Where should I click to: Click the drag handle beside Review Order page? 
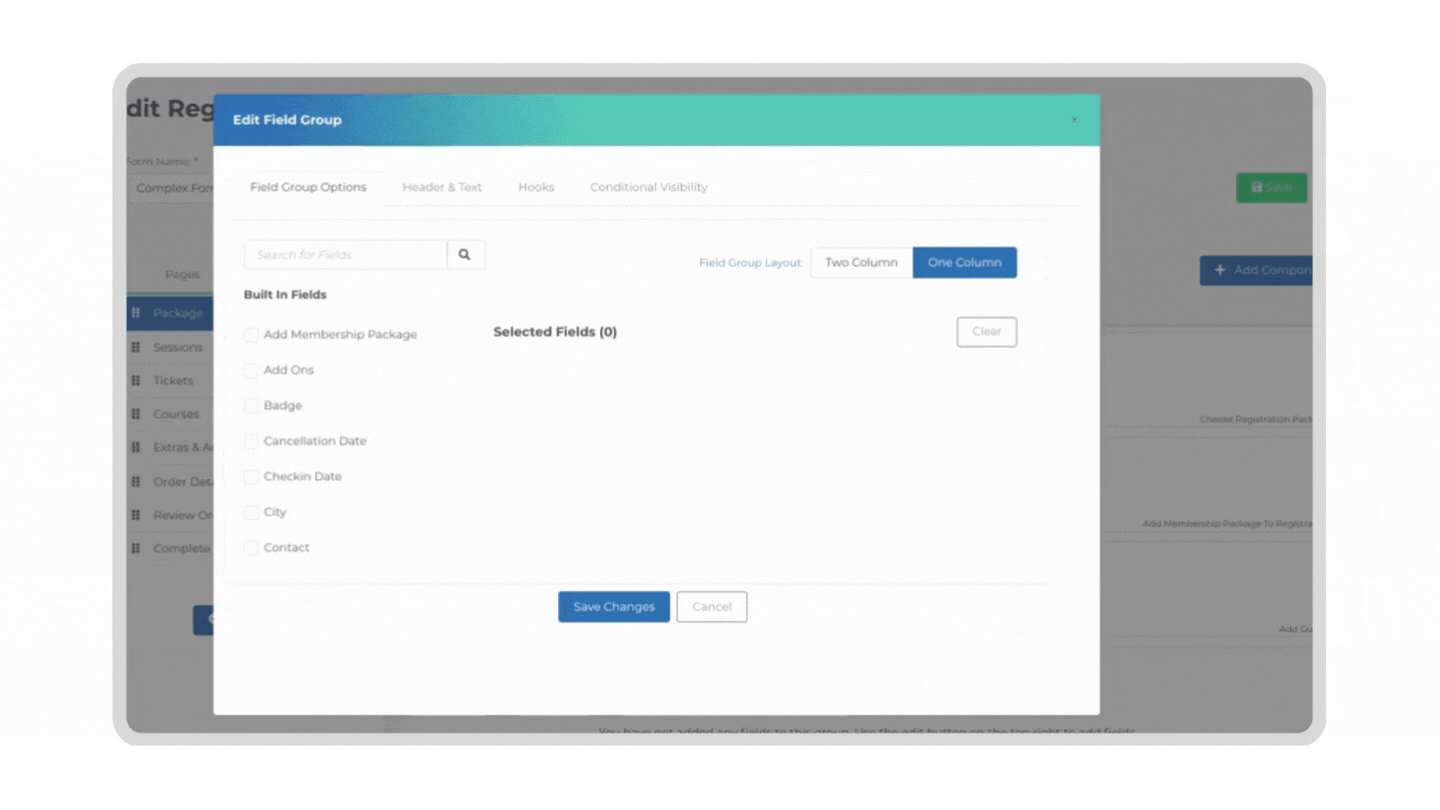point(136,515)
